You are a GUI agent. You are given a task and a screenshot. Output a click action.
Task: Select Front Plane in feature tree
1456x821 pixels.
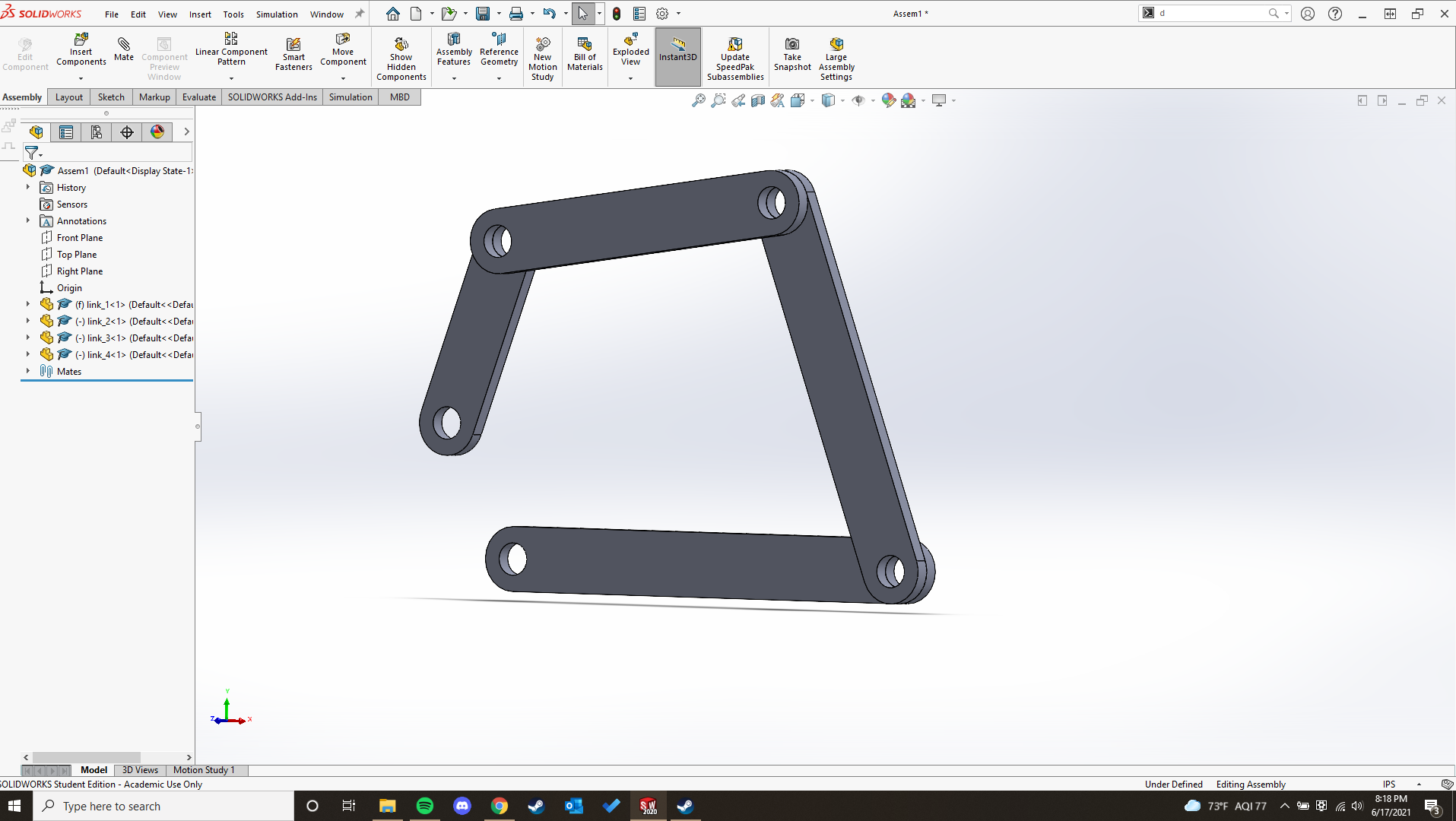(79, 238)
